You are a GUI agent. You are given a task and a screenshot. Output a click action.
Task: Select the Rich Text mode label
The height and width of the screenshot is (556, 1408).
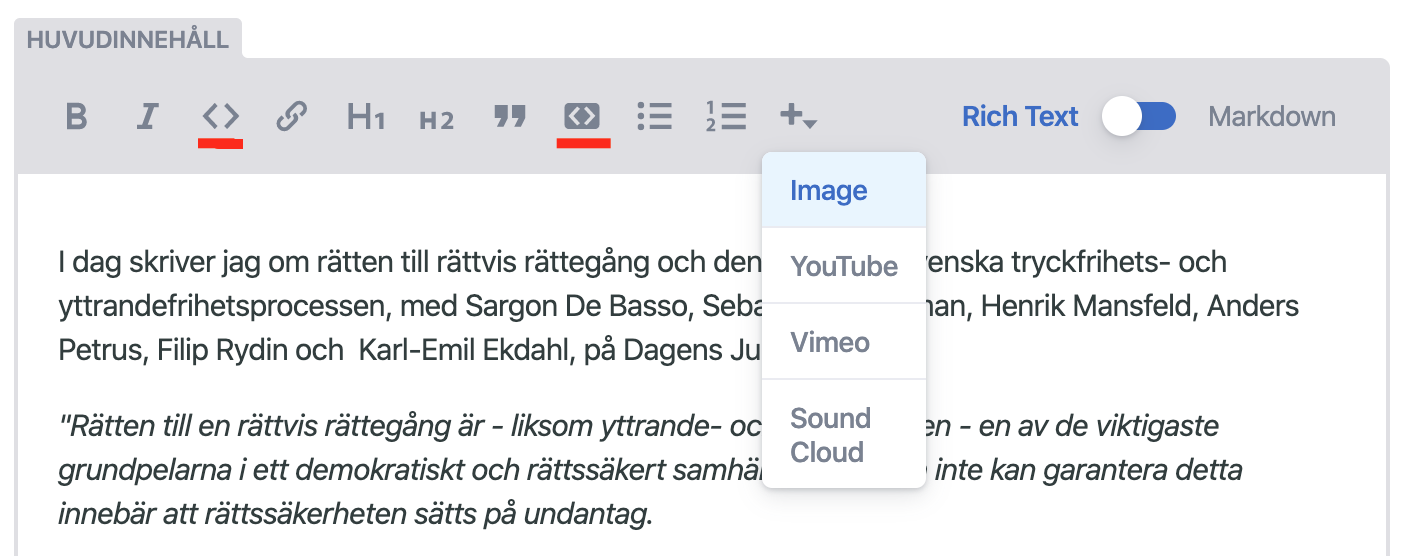tap(1020, 117)
